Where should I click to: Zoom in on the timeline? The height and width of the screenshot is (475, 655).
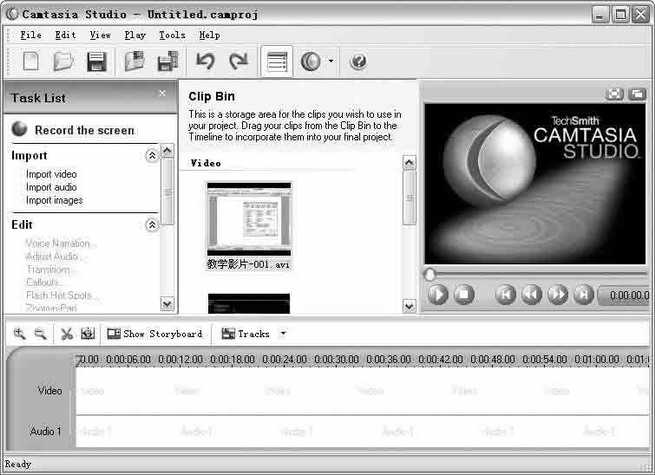pyautogui.click(x=20, y=334)
